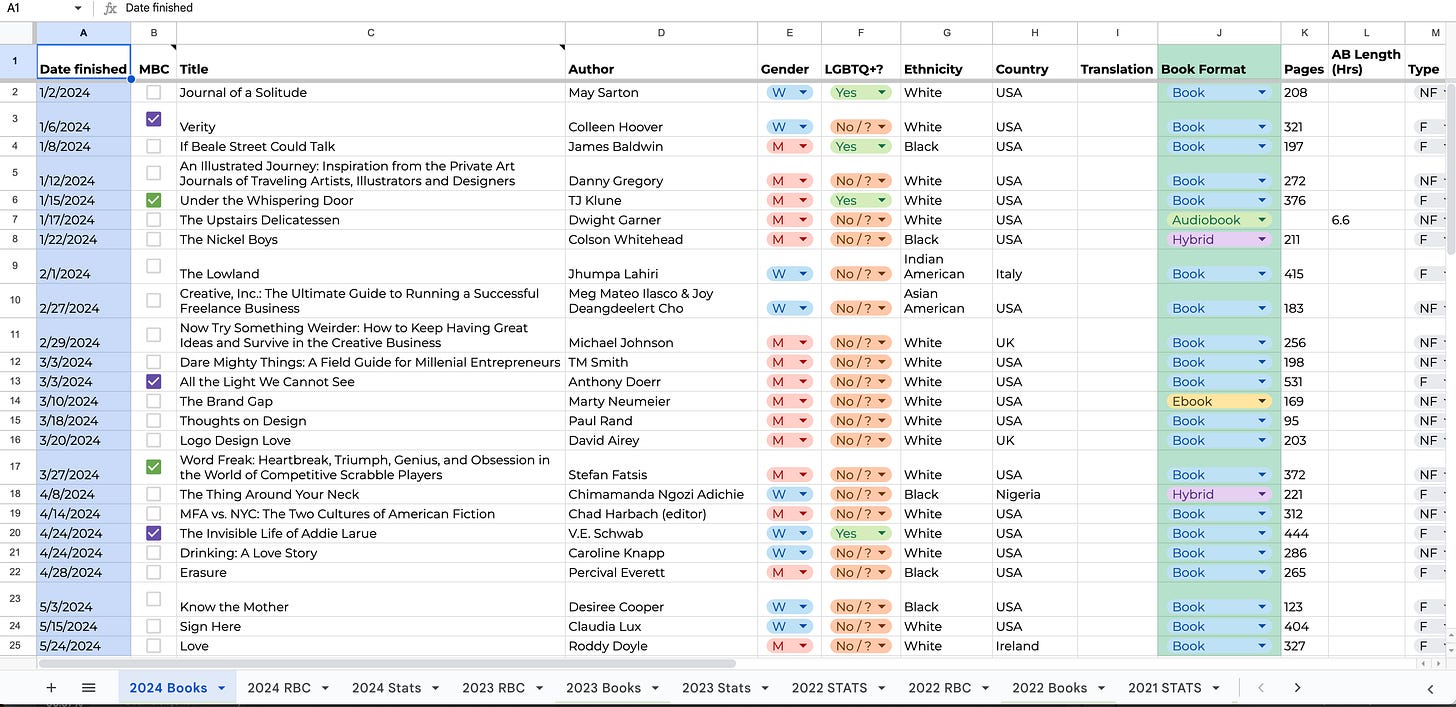Select column J header
This screenshot has width=1456, height=707.
[1219, 33]
